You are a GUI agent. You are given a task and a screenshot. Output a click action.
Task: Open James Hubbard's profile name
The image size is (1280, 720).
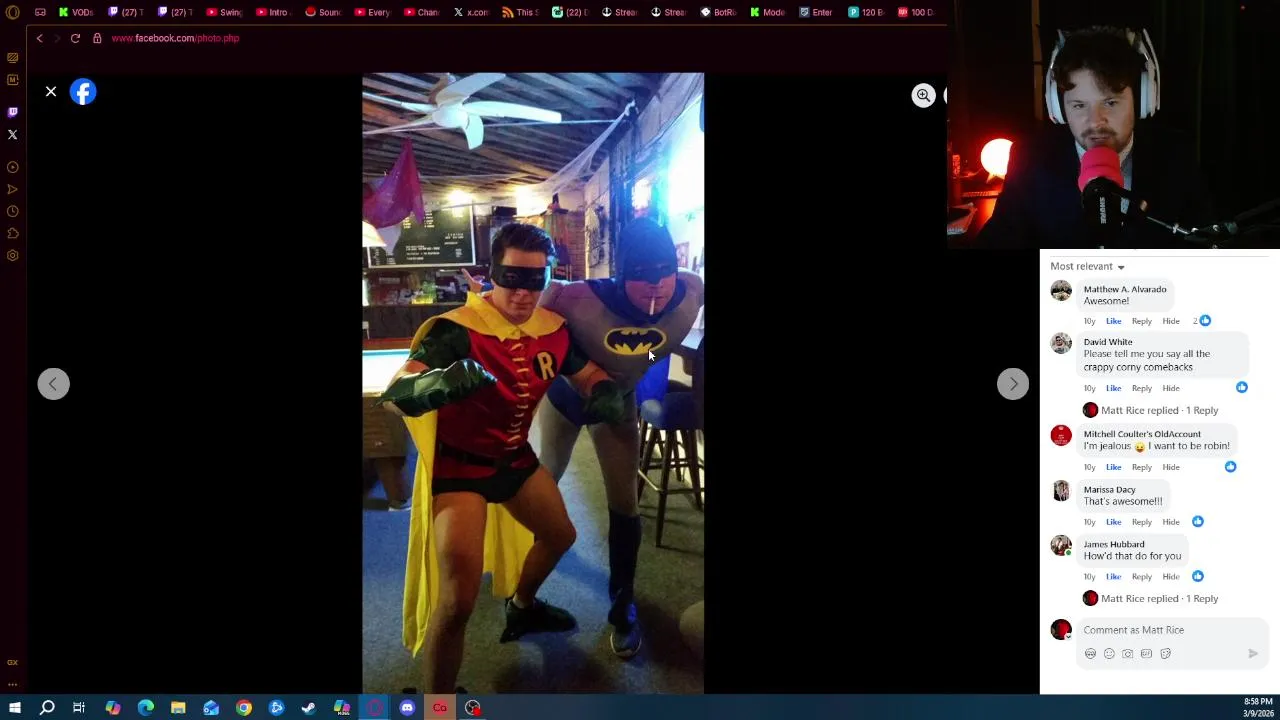click(x=1114, y=545)
